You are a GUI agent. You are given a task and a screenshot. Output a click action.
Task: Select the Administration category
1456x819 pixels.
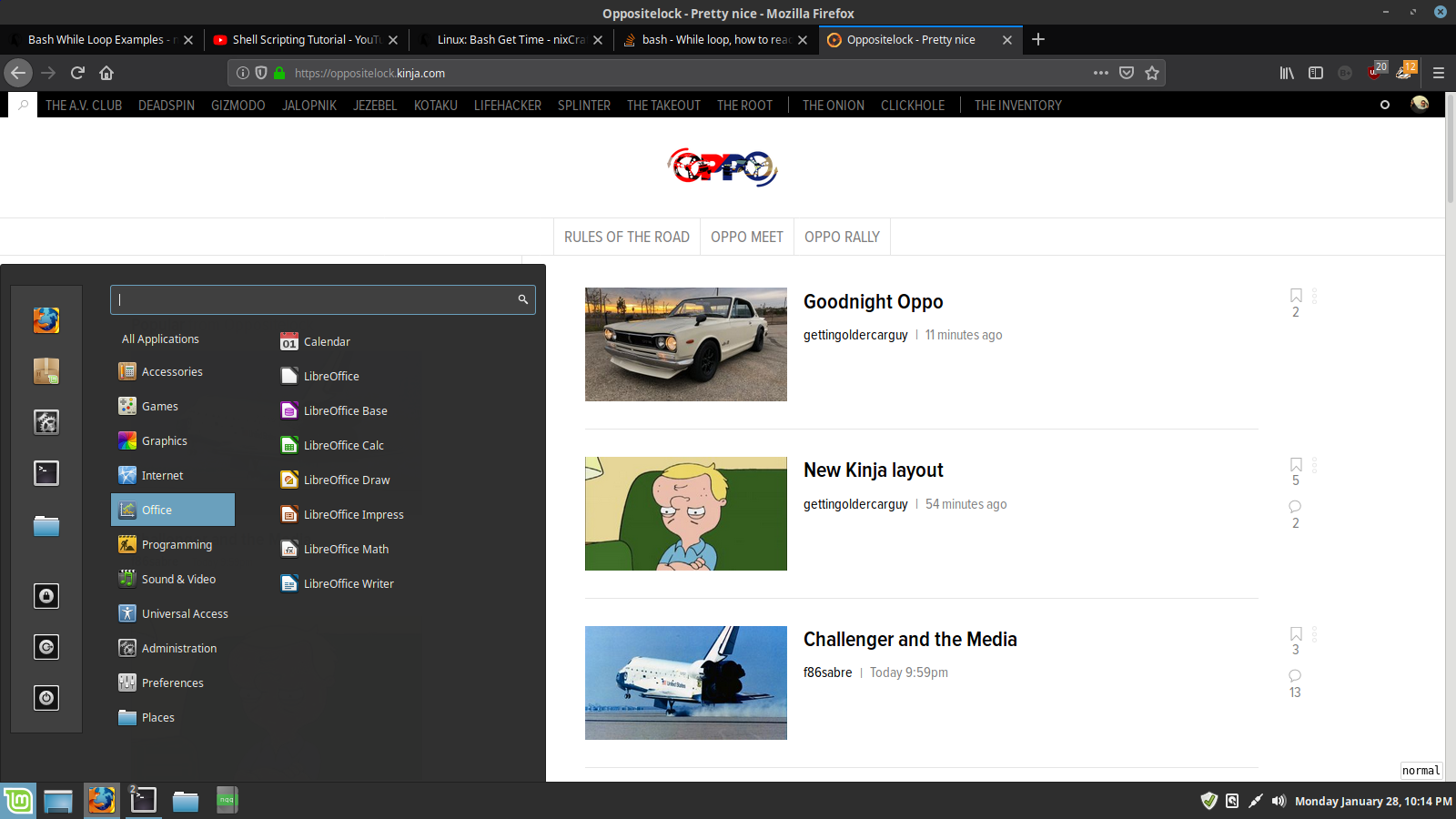tap(173, 648)
